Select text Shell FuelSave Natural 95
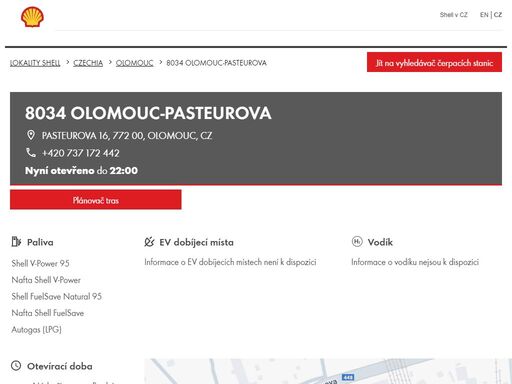 coord(57,296)
